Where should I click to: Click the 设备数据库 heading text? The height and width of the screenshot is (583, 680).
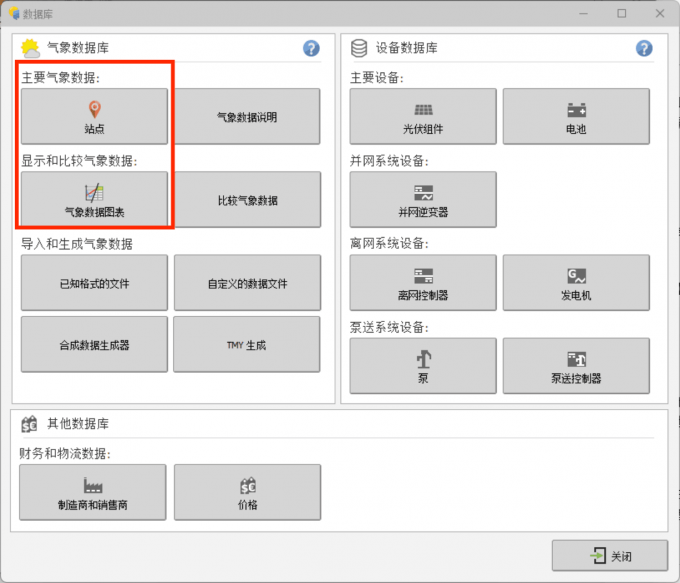click(x=406, y=48)
